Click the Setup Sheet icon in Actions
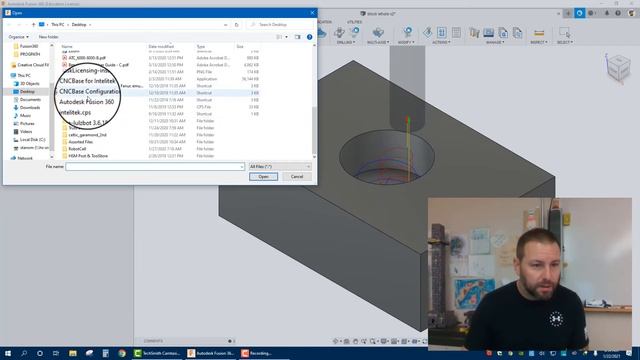Screen dimensions: 640x360 [456, 32]
